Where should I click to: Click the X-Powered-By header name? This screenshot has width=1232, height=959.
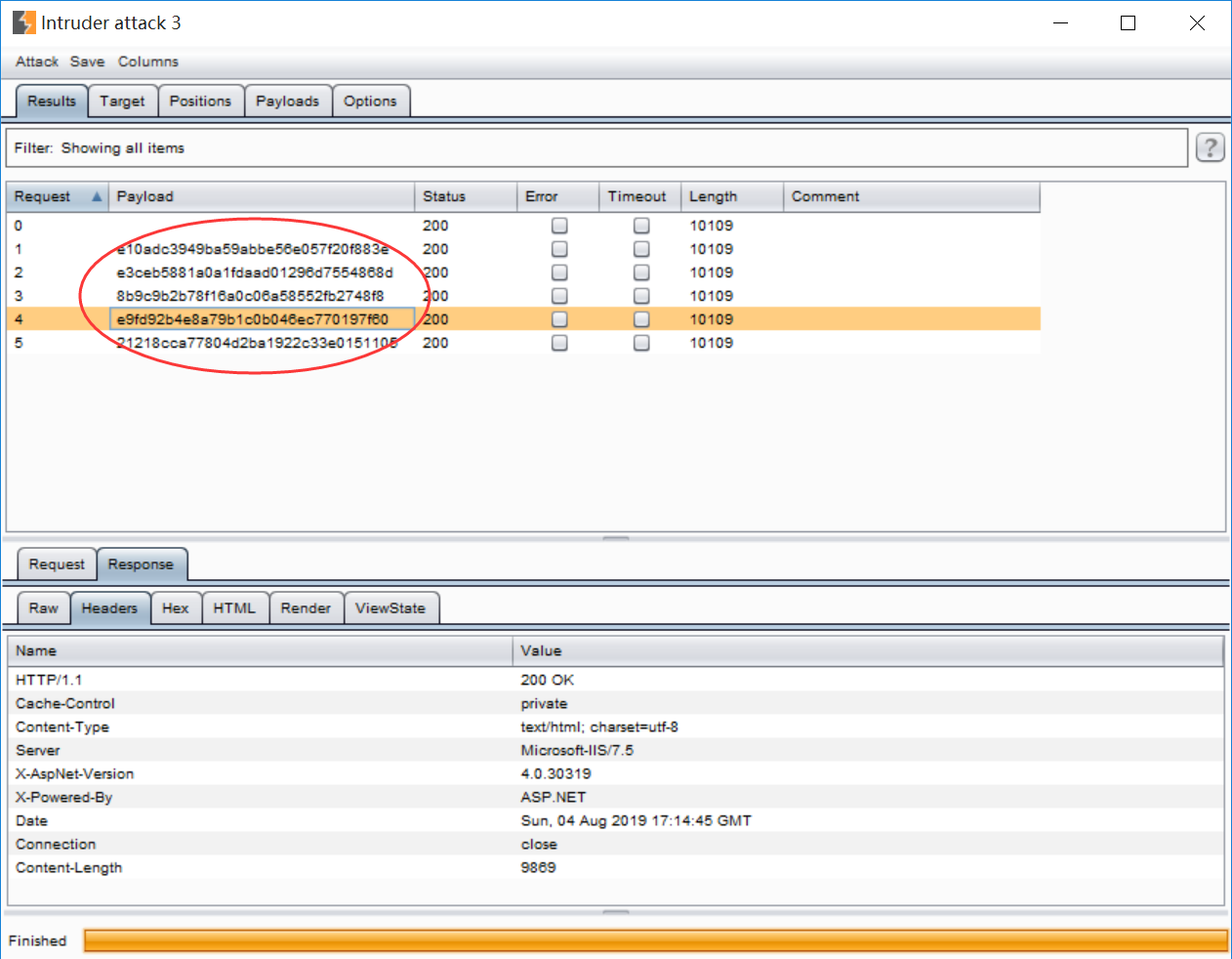(x=64, y=797)
